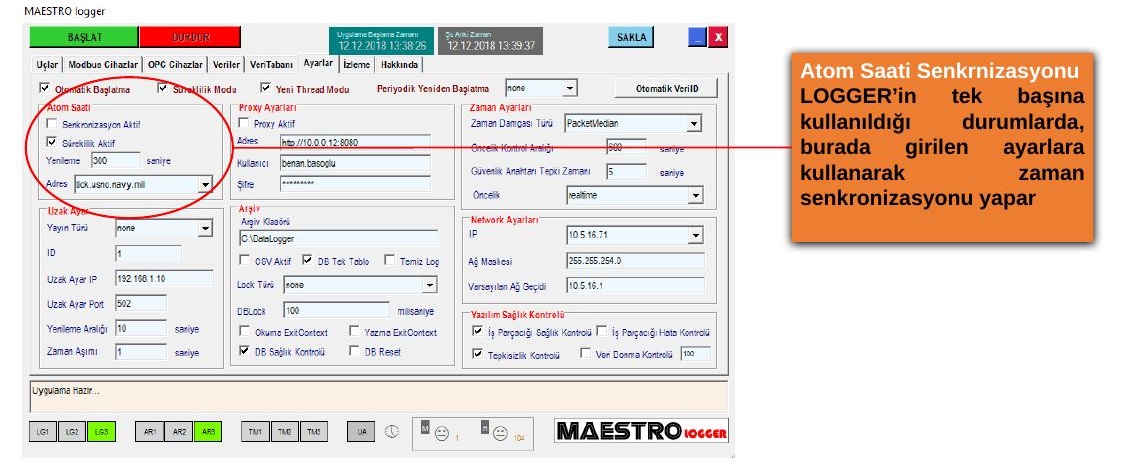Click the UA status indicator

362,431
